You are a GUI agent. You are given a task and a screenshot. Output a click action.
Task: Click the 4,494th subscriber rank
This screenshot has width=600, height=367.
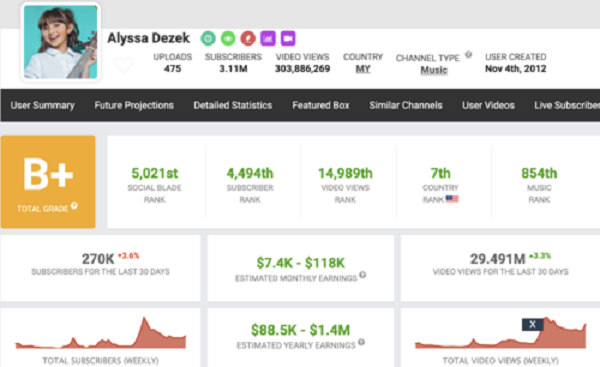click(x=250, y=173)
